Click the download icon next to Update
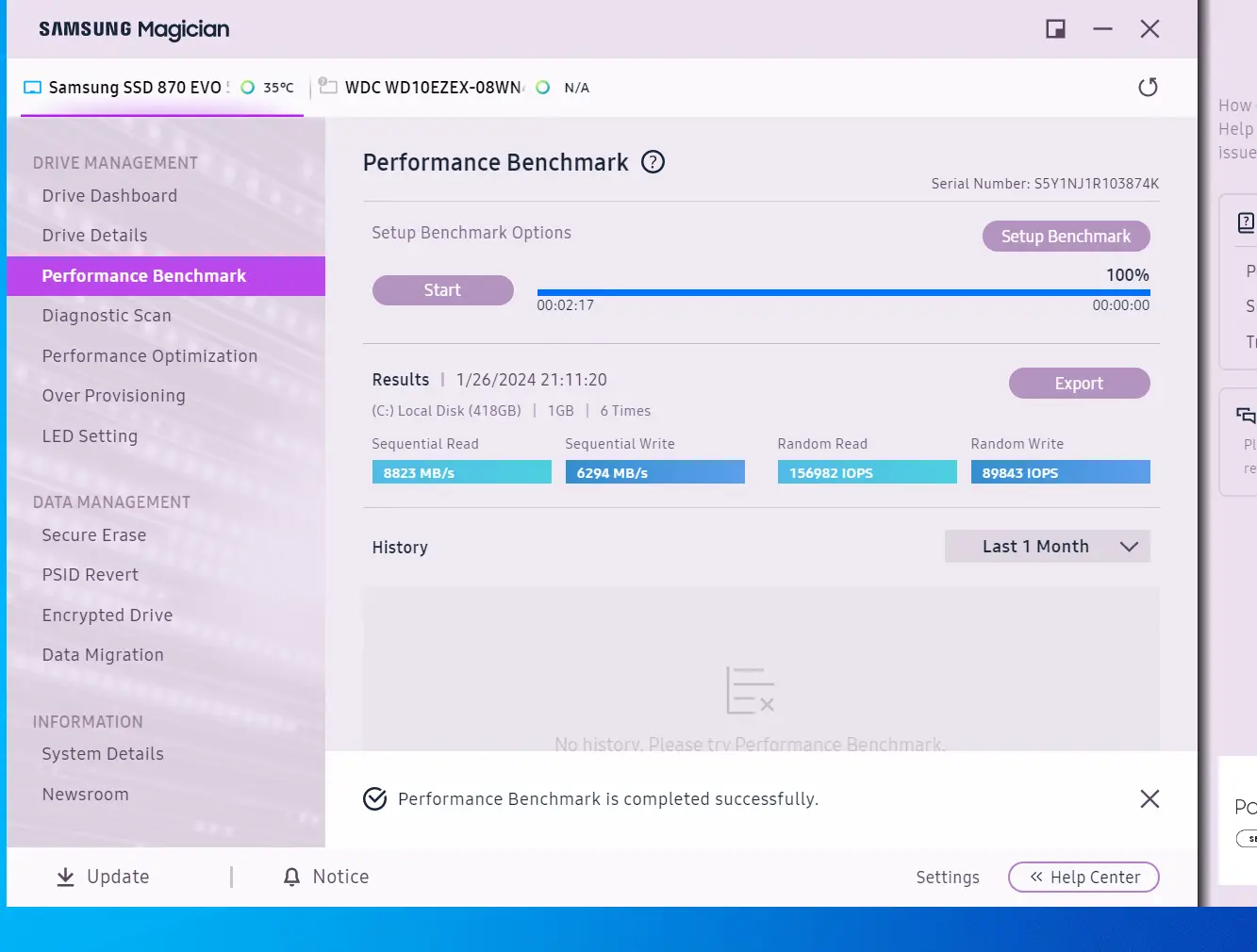This screenshot has height=952, width=1257. 65,878
